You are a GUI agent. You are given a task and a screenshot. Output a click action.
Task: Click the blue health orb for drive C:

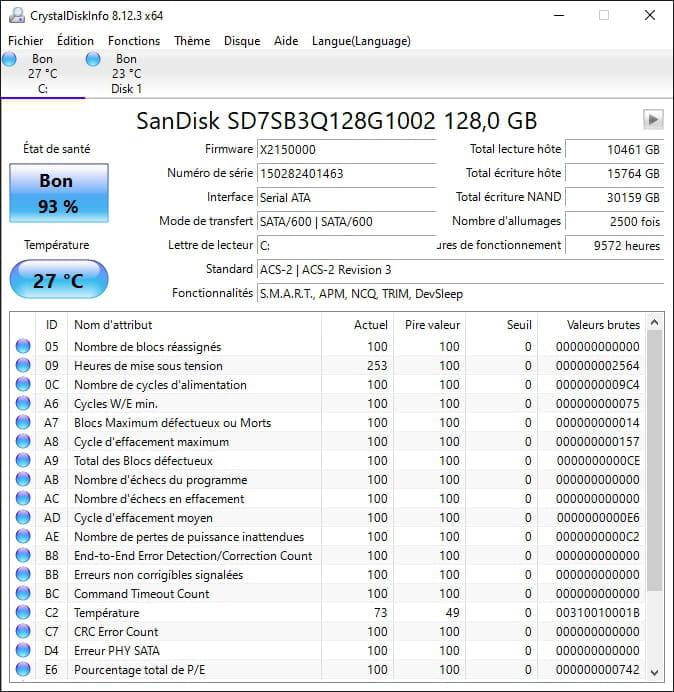coord(9,59)
